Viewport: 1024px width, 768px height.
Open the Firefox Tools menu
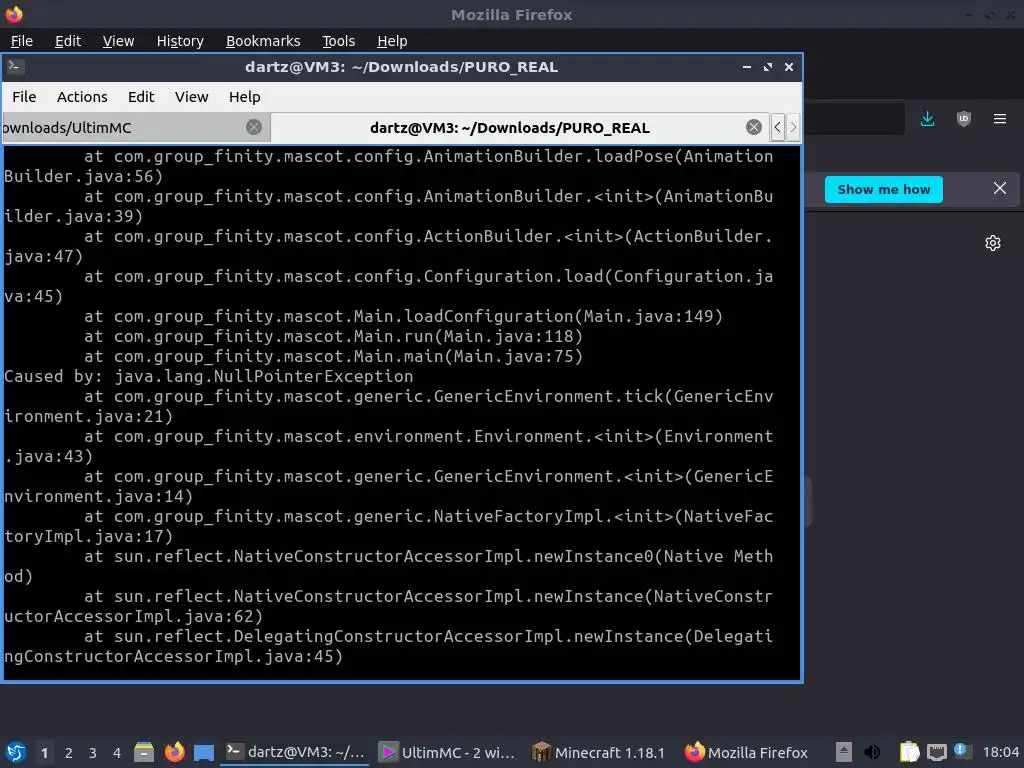(x=338, y=41)
